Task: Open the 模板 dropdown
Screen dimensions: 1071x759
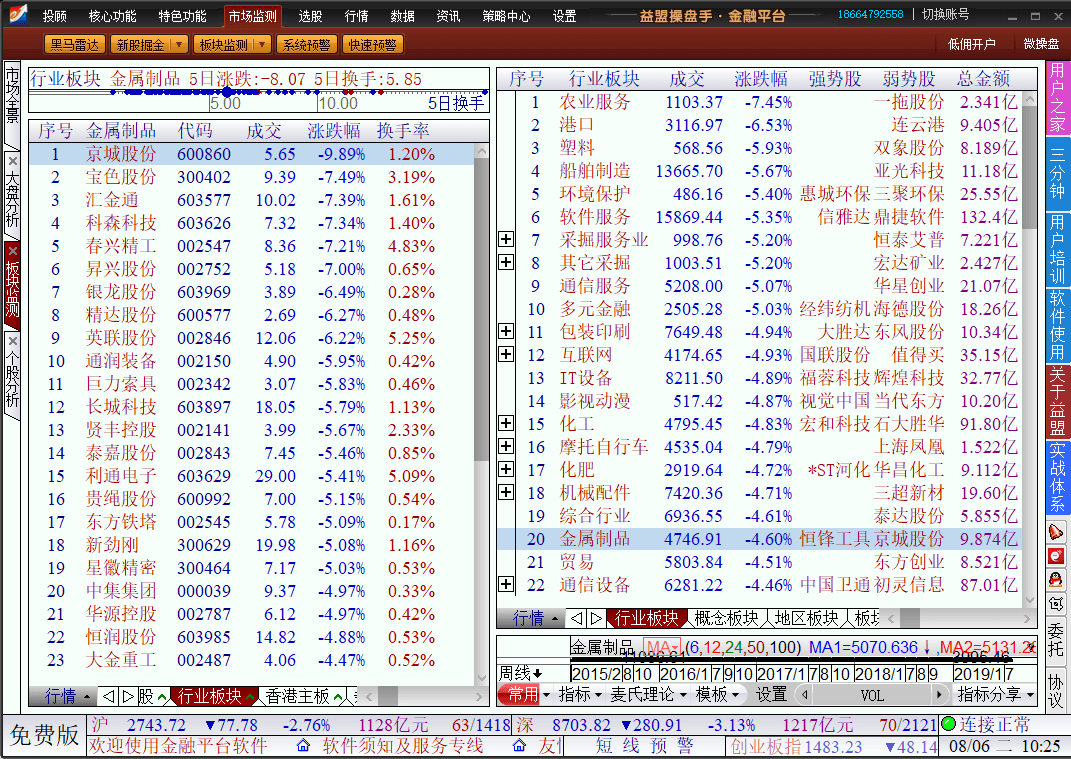Action: pyautogui.click(x=717, y=695)
